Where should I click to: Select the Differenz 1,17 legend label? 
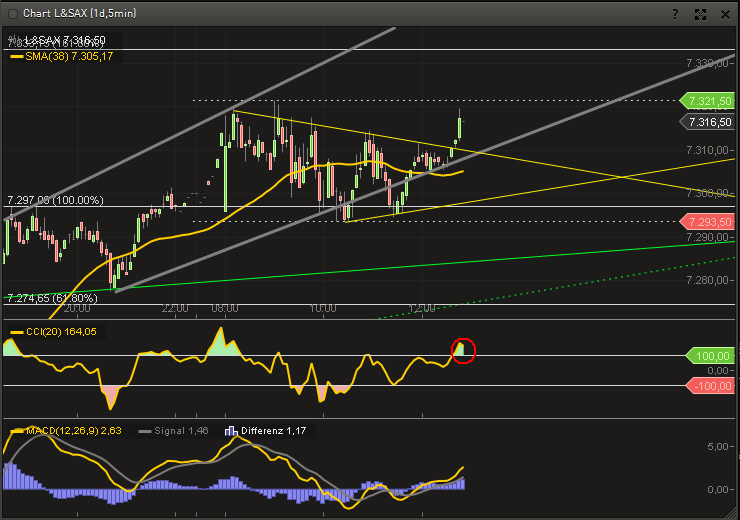point(274,430)
